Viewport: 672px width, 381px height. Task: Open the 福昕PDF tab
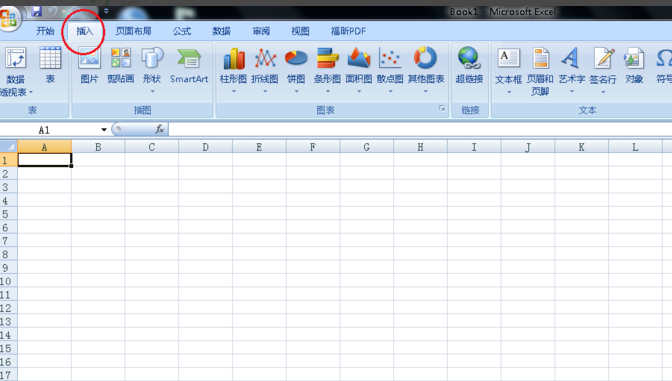[x=348, y=31]
